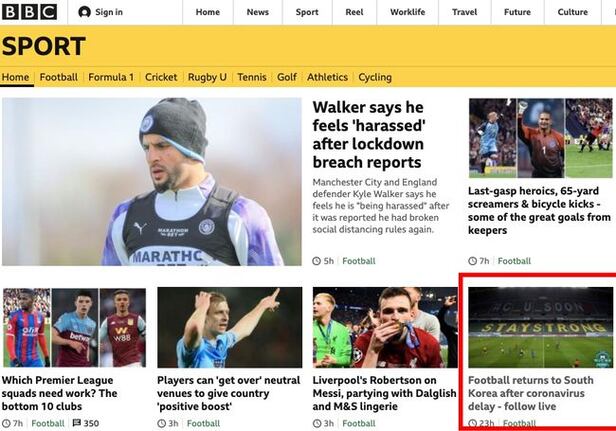Click the SPORT section heading
Image resolution: width=616 pixels, height=431 pixels.
pos(44,46)
